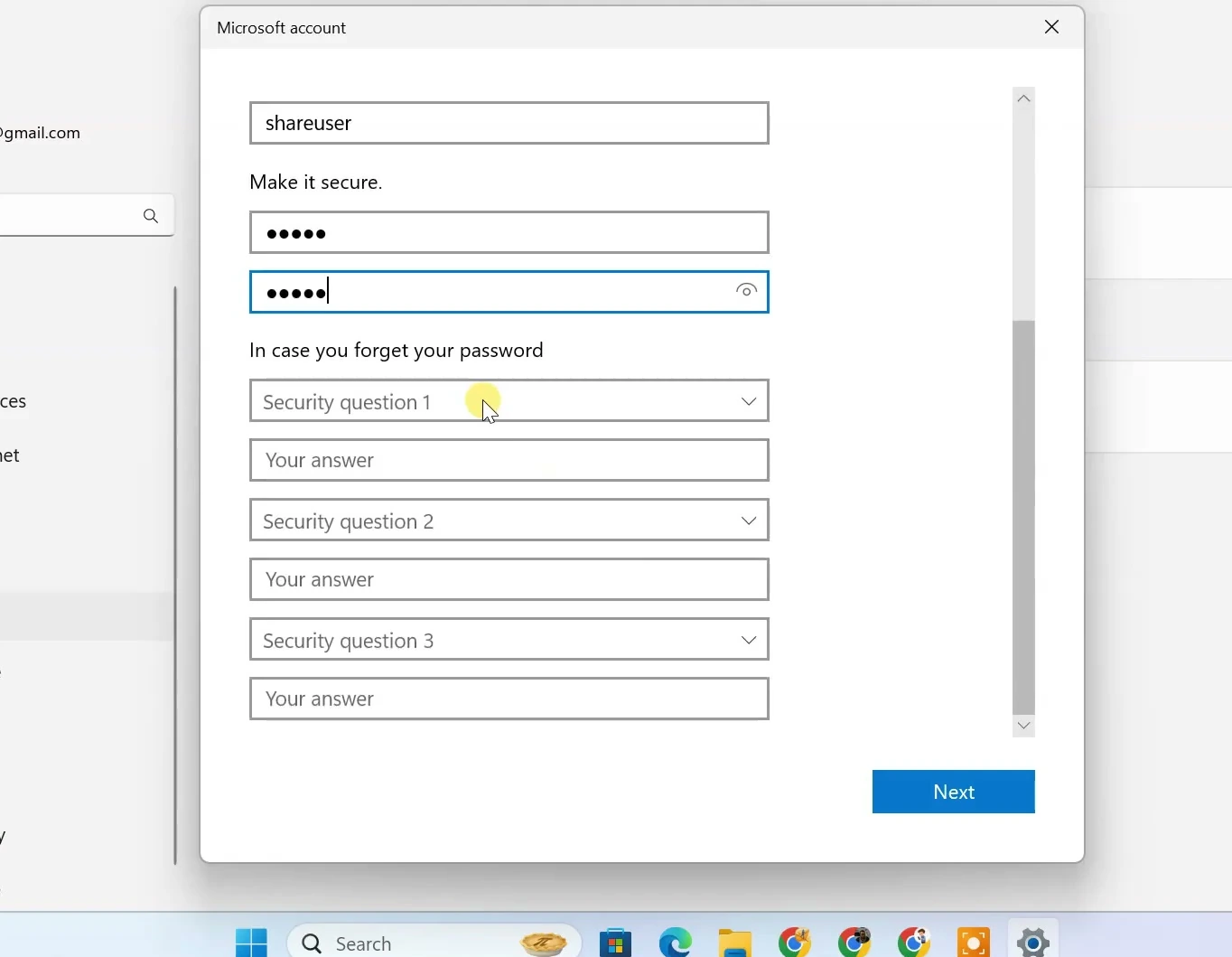Click the dialog scrollbar up arrow
This screenshot has width=1232, height=957.
pyautogui.click(x=1023, y=99)
